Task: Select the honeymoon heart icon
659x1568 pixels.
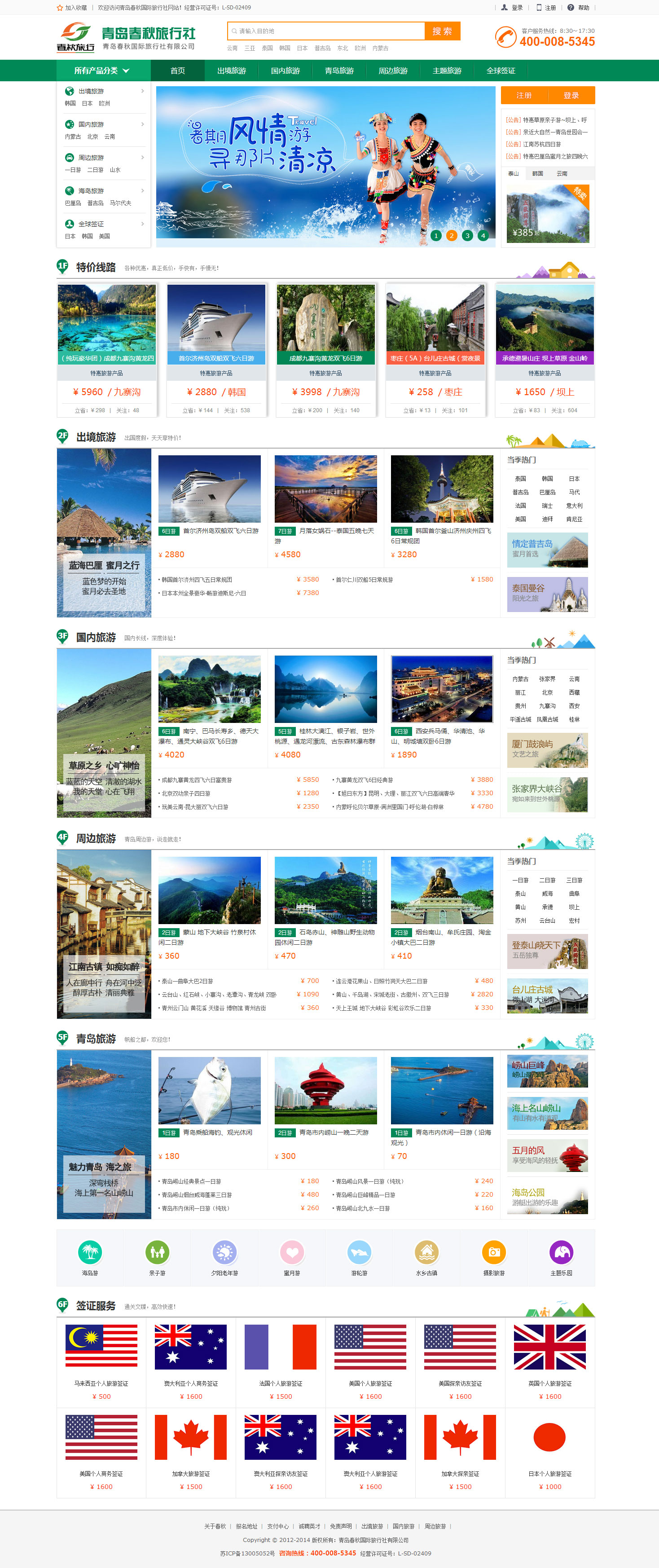Action: pyautogui.click(x=291, y=1252)
